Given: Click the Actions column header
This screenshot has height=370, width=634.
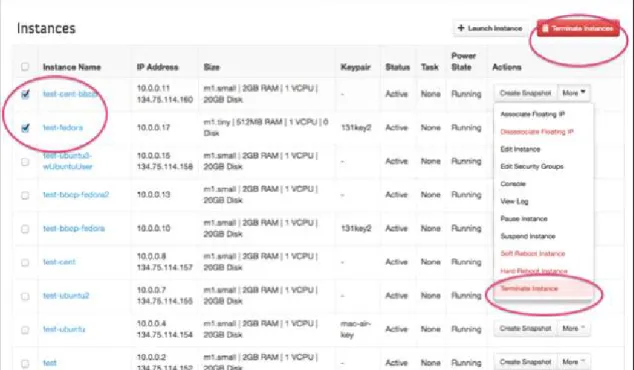Looking at the screenshot, I should click(x=507, y=67).
